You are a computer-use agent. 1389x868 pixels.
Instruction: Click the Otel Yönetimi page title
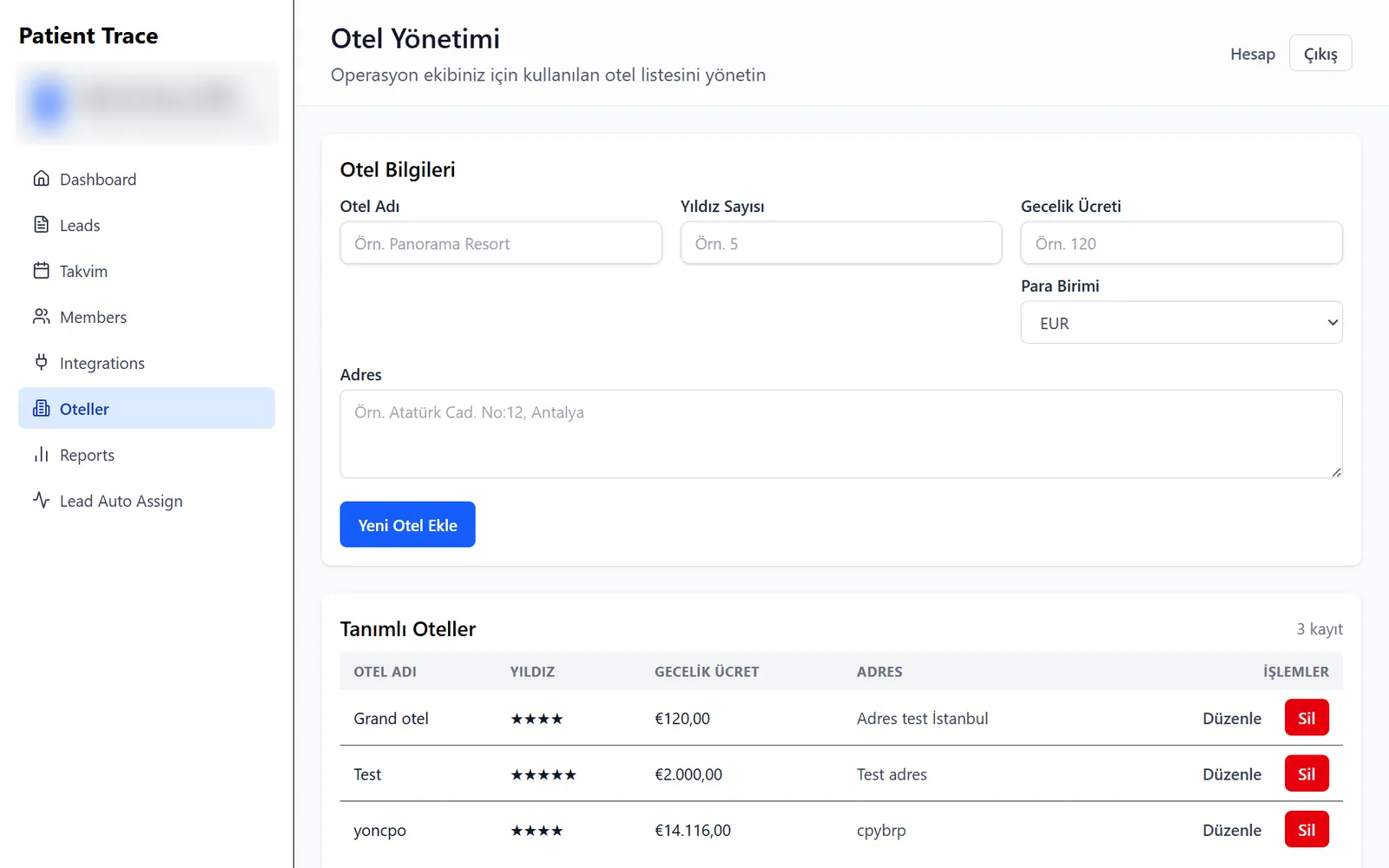click(x=415, y=38)
